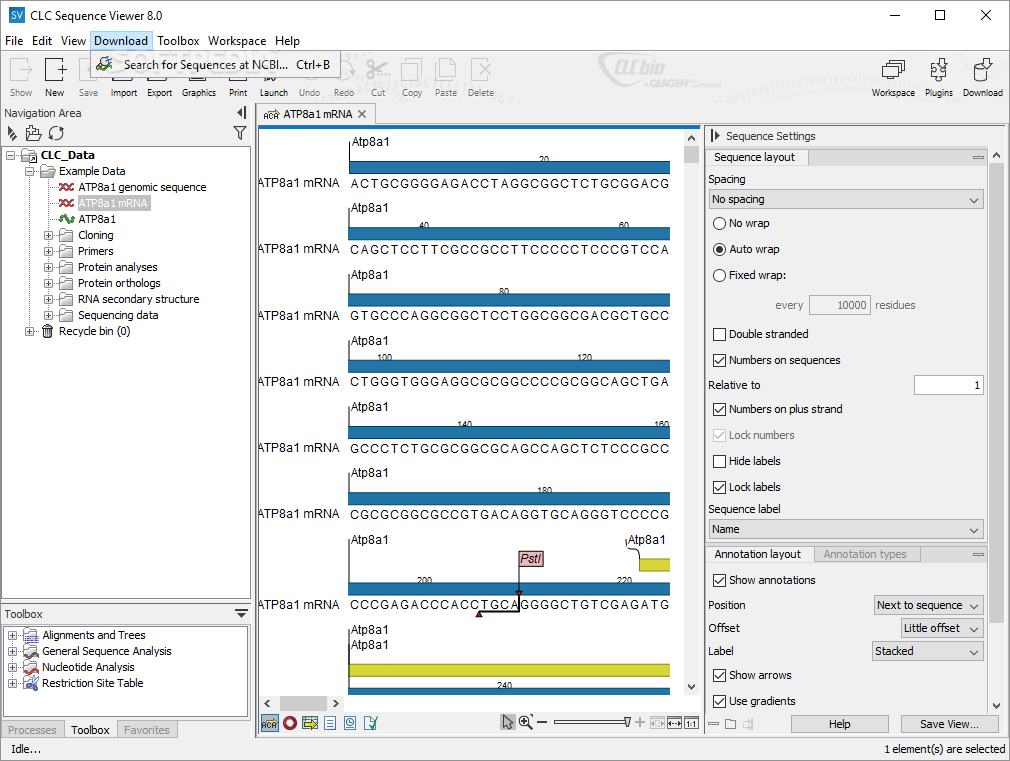Show the circular sequence view icon
The height and width of the screenshot is (761, 1010).
(x=290, y=723)
